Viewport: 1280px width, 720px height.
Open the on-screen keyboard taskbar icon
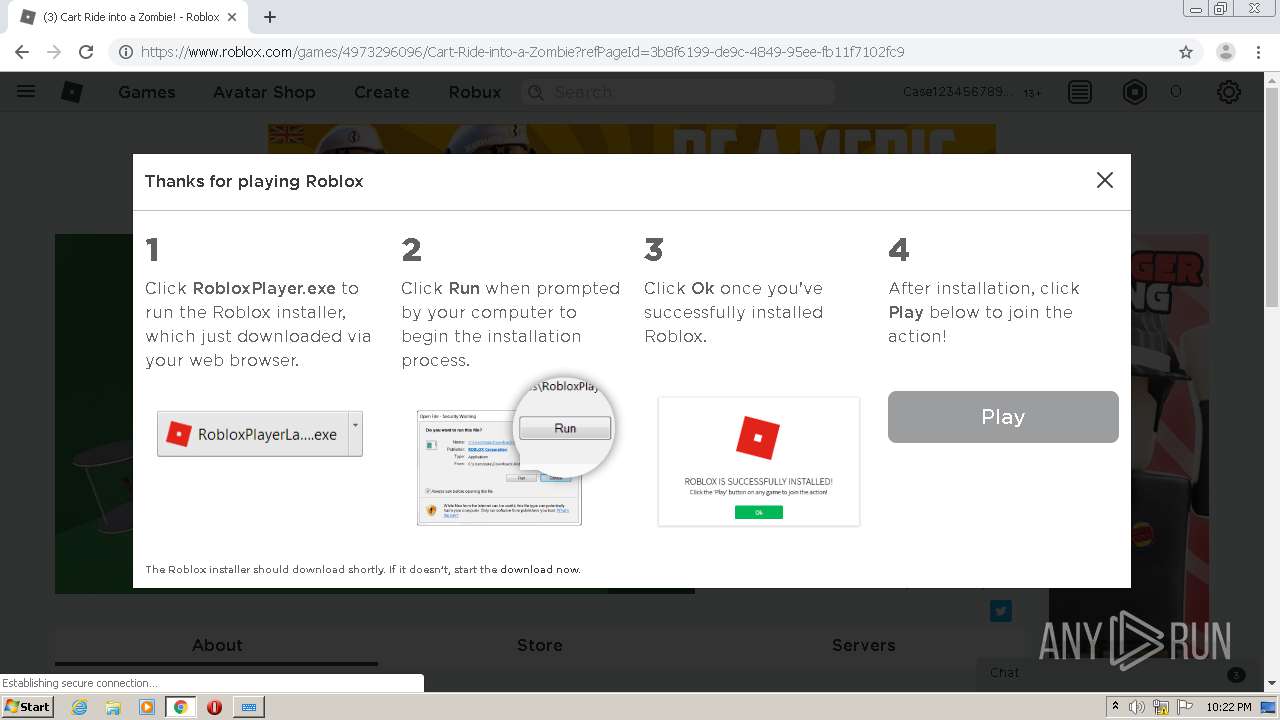[249, 707]
